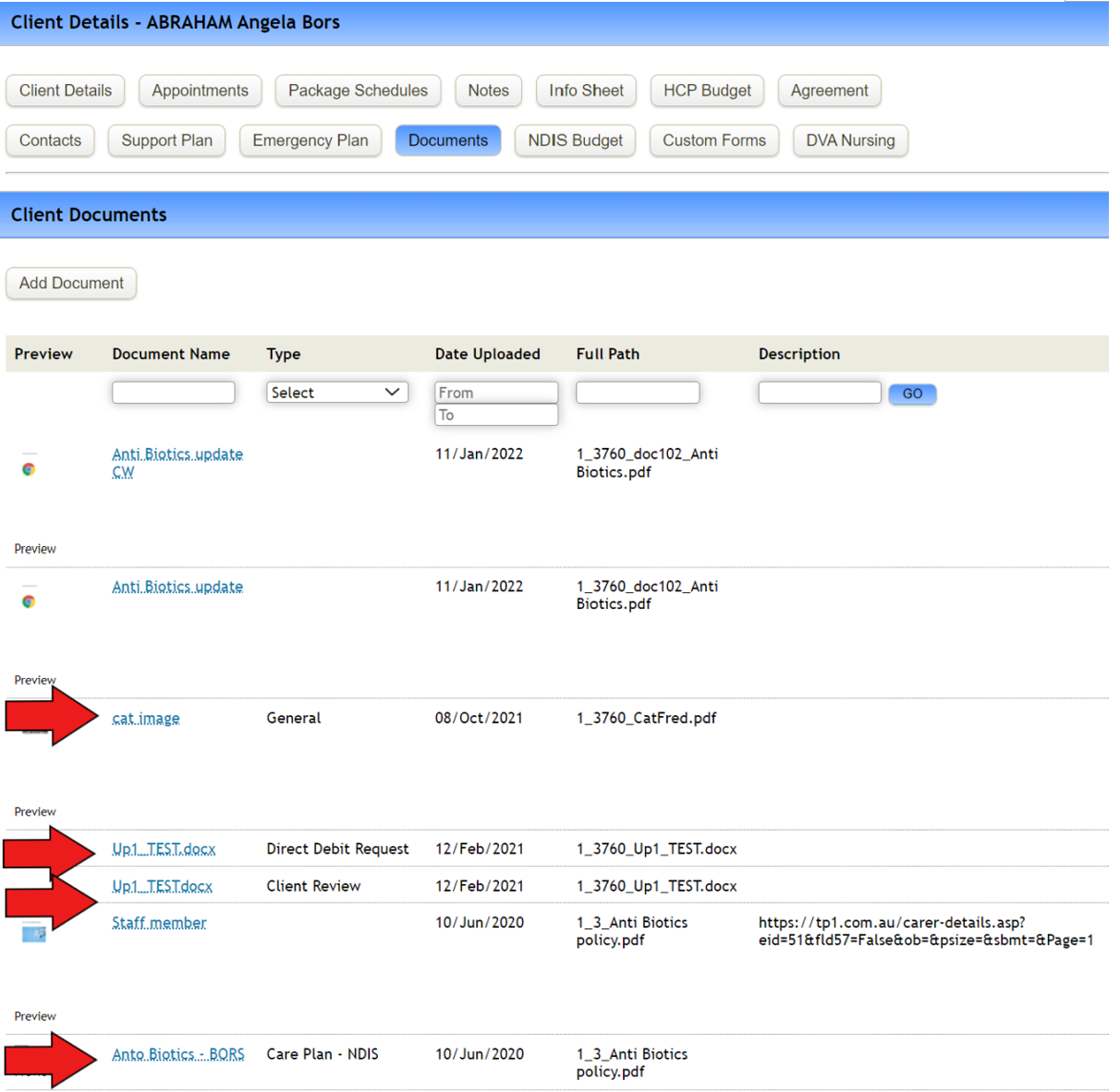Click the From date filter field
Viewport: 1120px width, 1092px height.
496,392
